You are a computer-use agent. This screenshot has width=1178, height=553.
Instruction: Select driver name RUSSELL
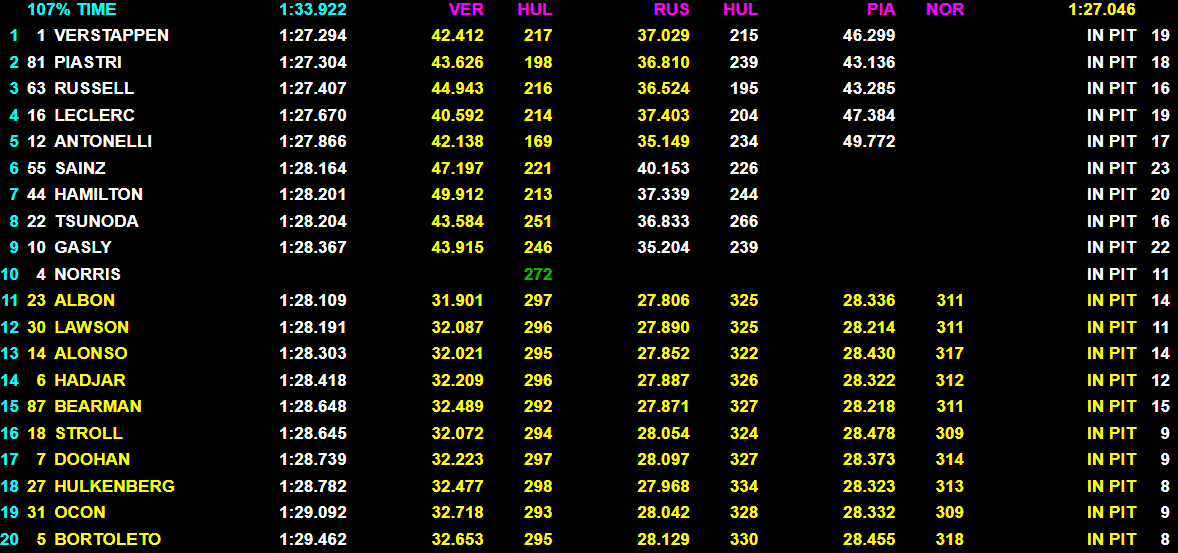point(94,88)
